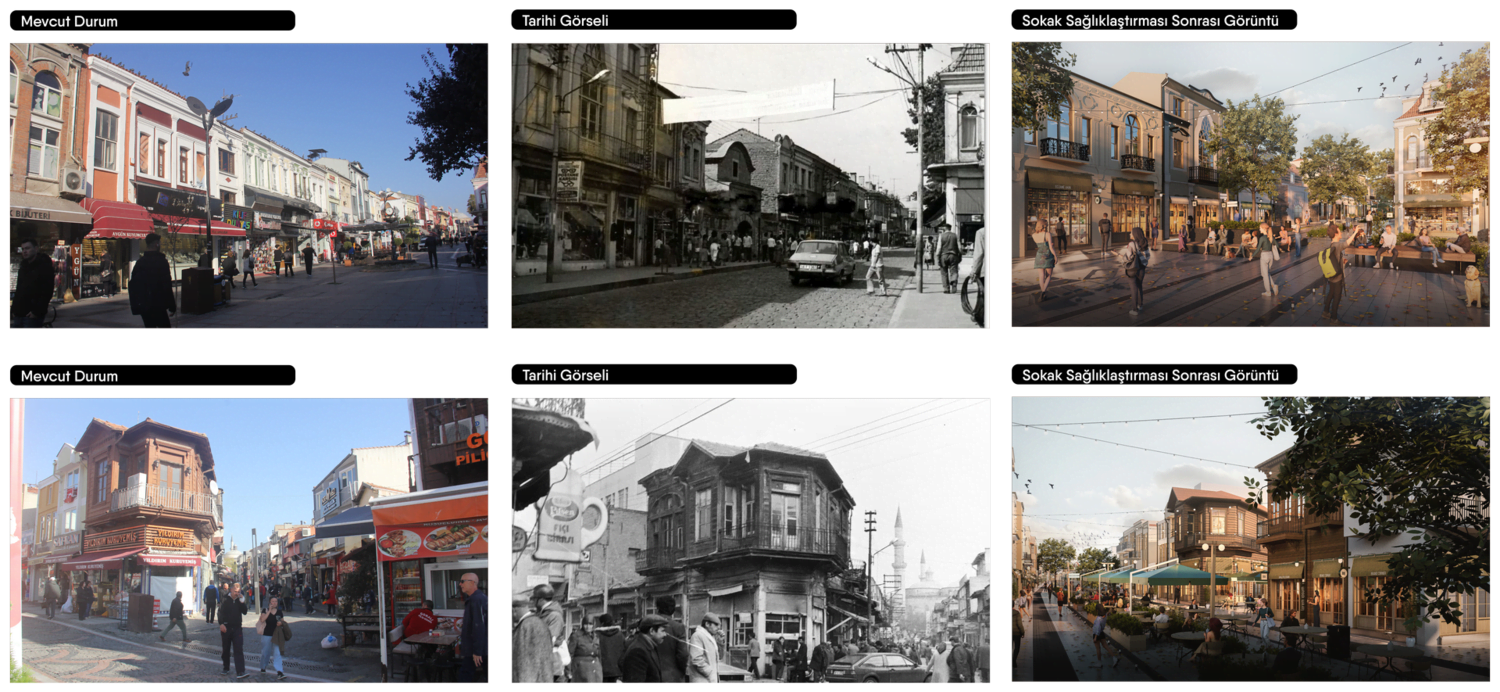Click the 'Tarihi Görseli' label above the minaret photo
The image size is (1500, 692).
(x=565, y=377)
